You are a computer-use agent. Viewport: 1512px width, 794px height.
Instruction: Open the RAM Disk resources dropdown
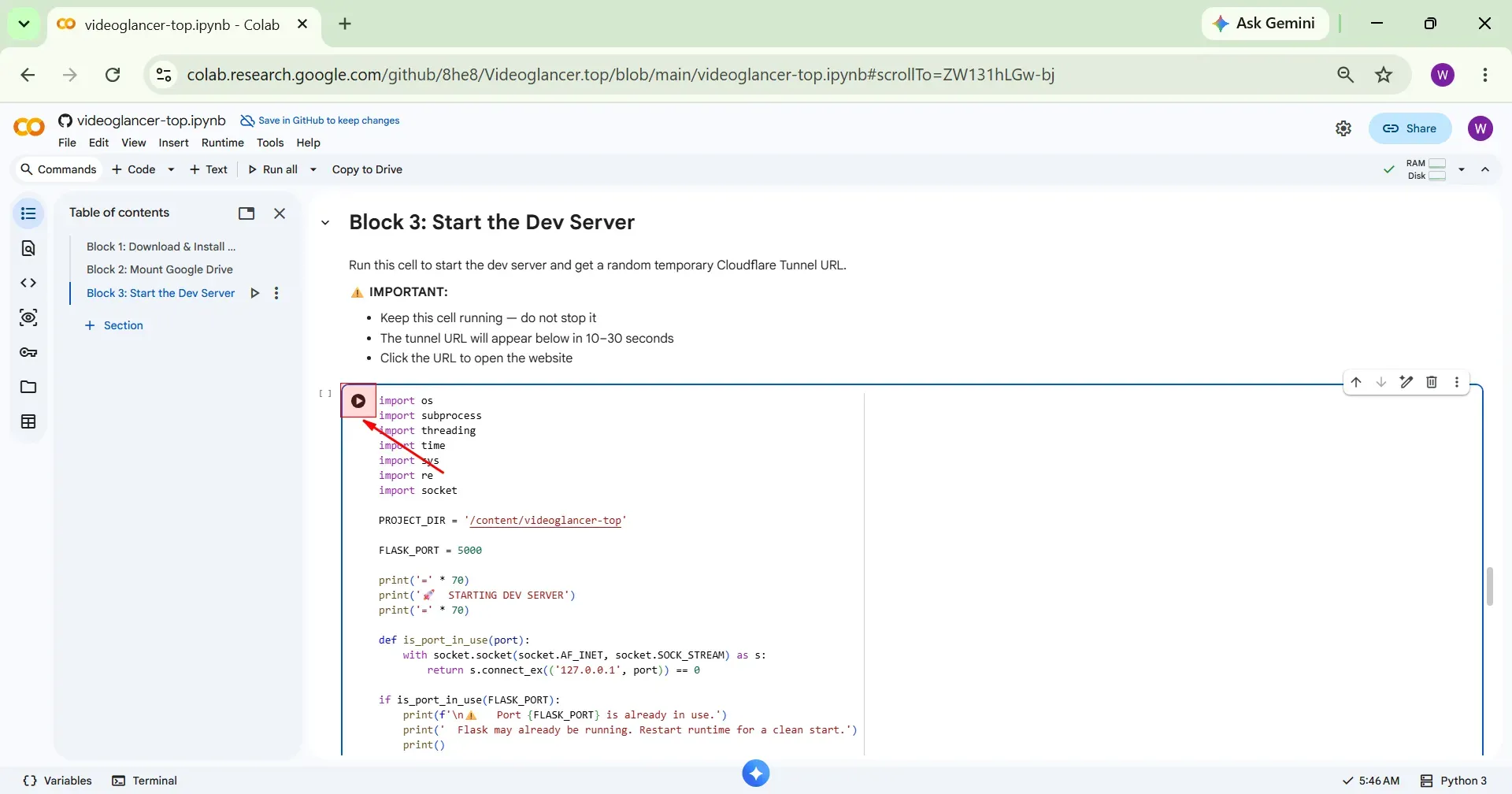tap(1462, 169)
